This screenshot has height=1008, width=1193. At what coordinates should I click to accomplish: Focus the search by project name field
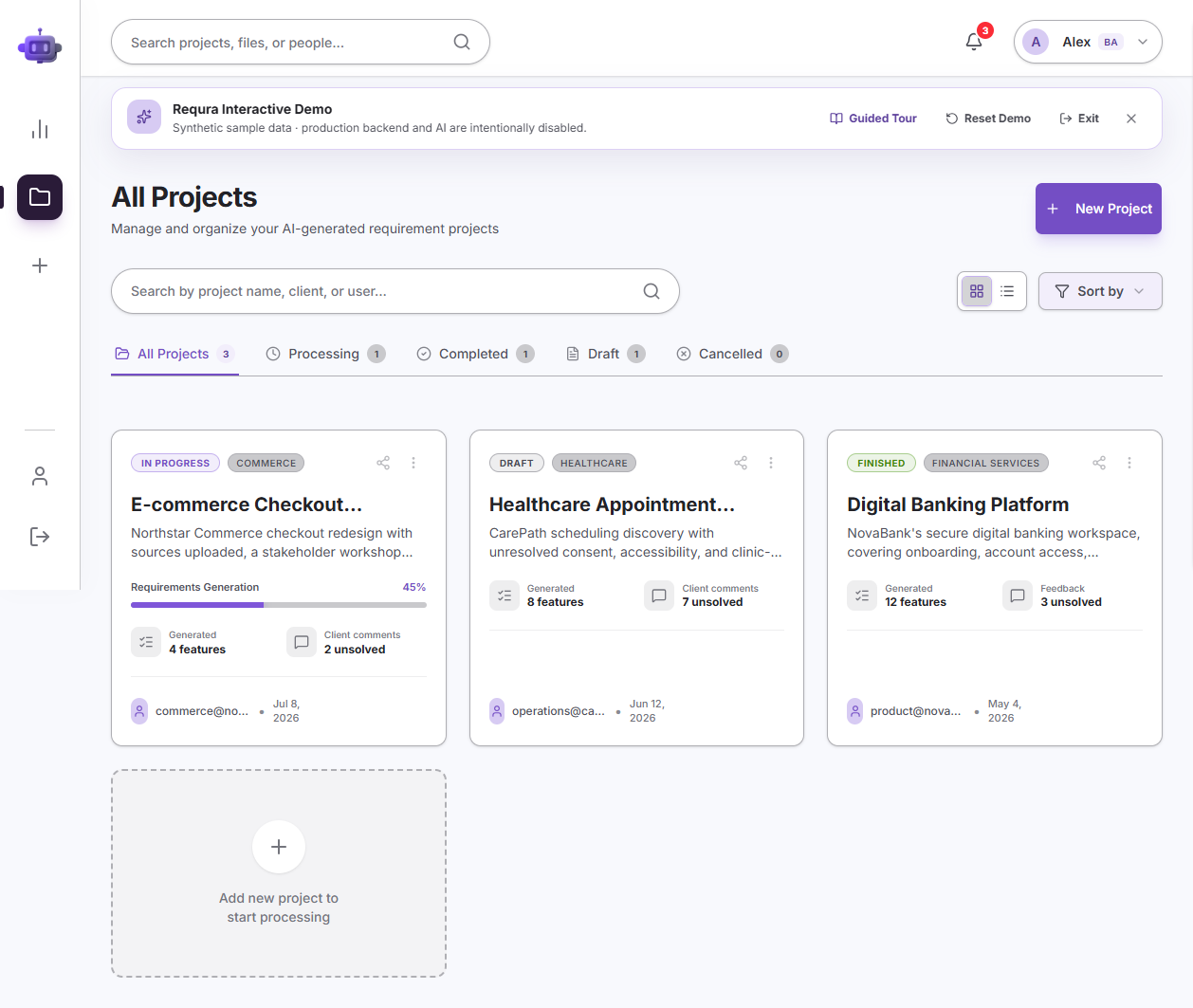click(395, 291)
